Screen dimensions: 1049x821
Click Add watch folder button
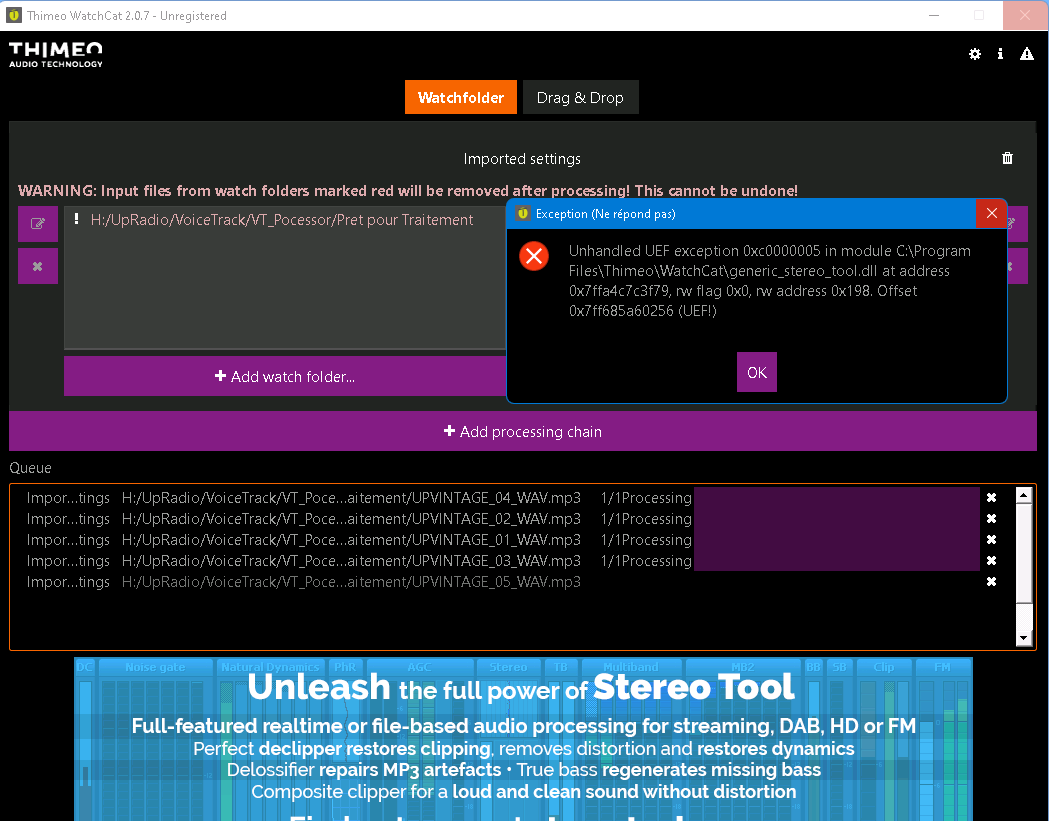285,376
